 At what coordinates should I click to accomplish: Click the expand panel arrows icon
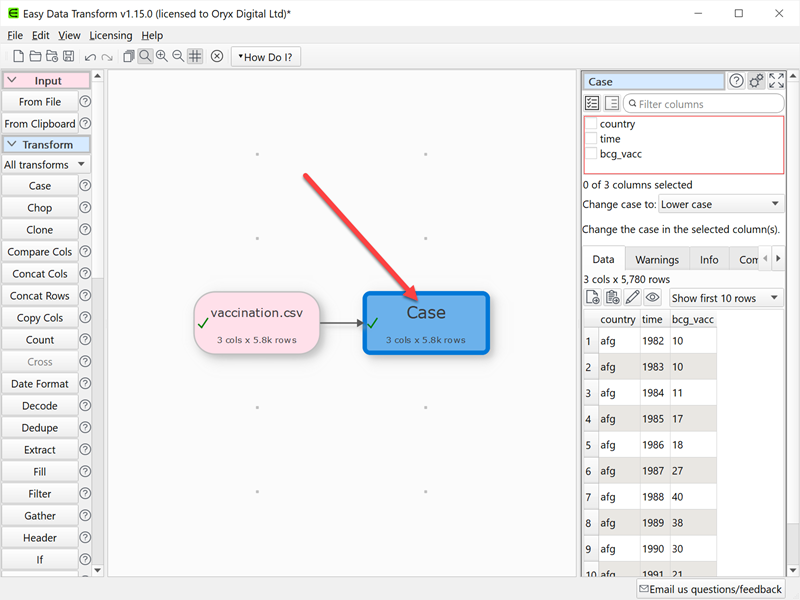776,82
